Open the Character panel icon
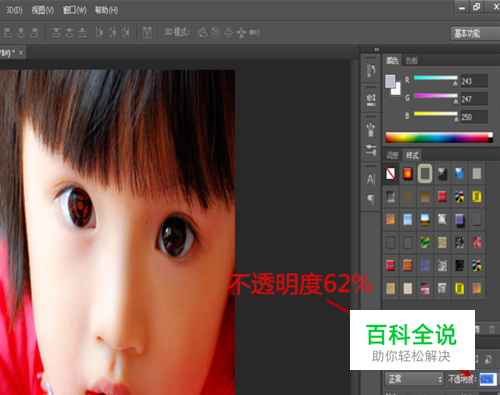The width and height of the screenshot is (500, 395). click(371, 179)
